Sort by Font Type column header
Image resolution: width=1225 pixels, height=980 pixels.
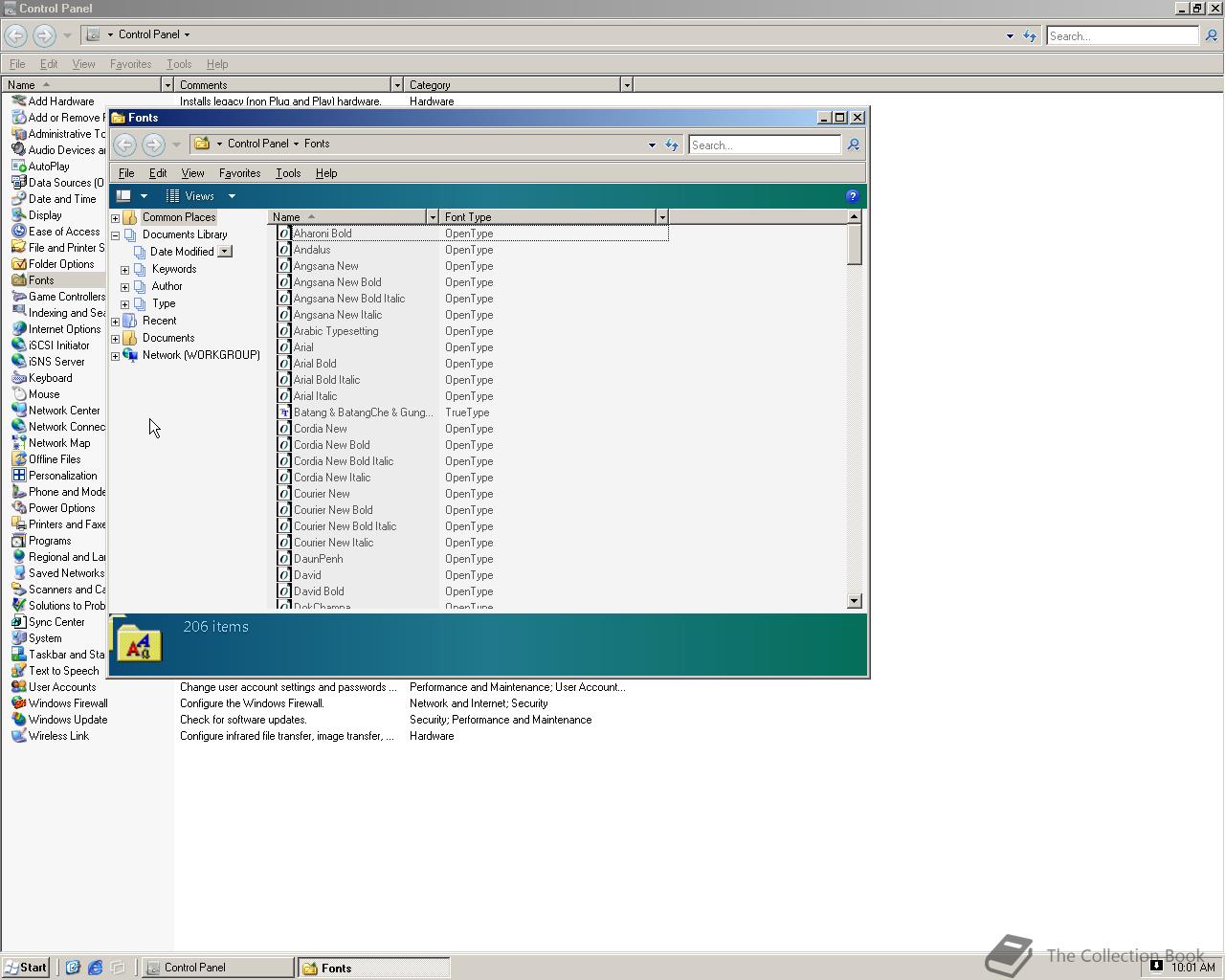[x=546, y=217]
